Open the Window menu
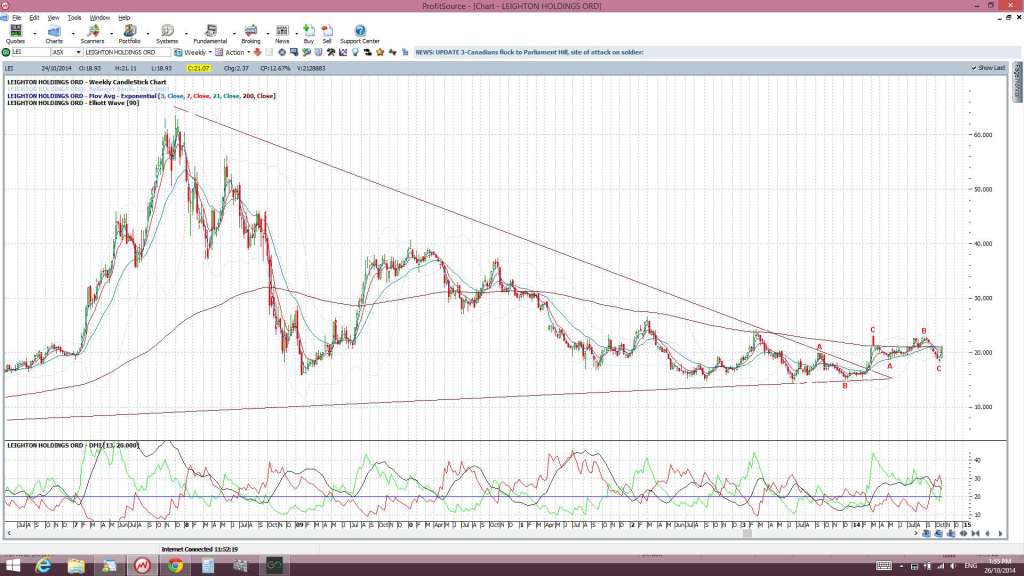This screenshot has height=576, width=1024. 99,18
